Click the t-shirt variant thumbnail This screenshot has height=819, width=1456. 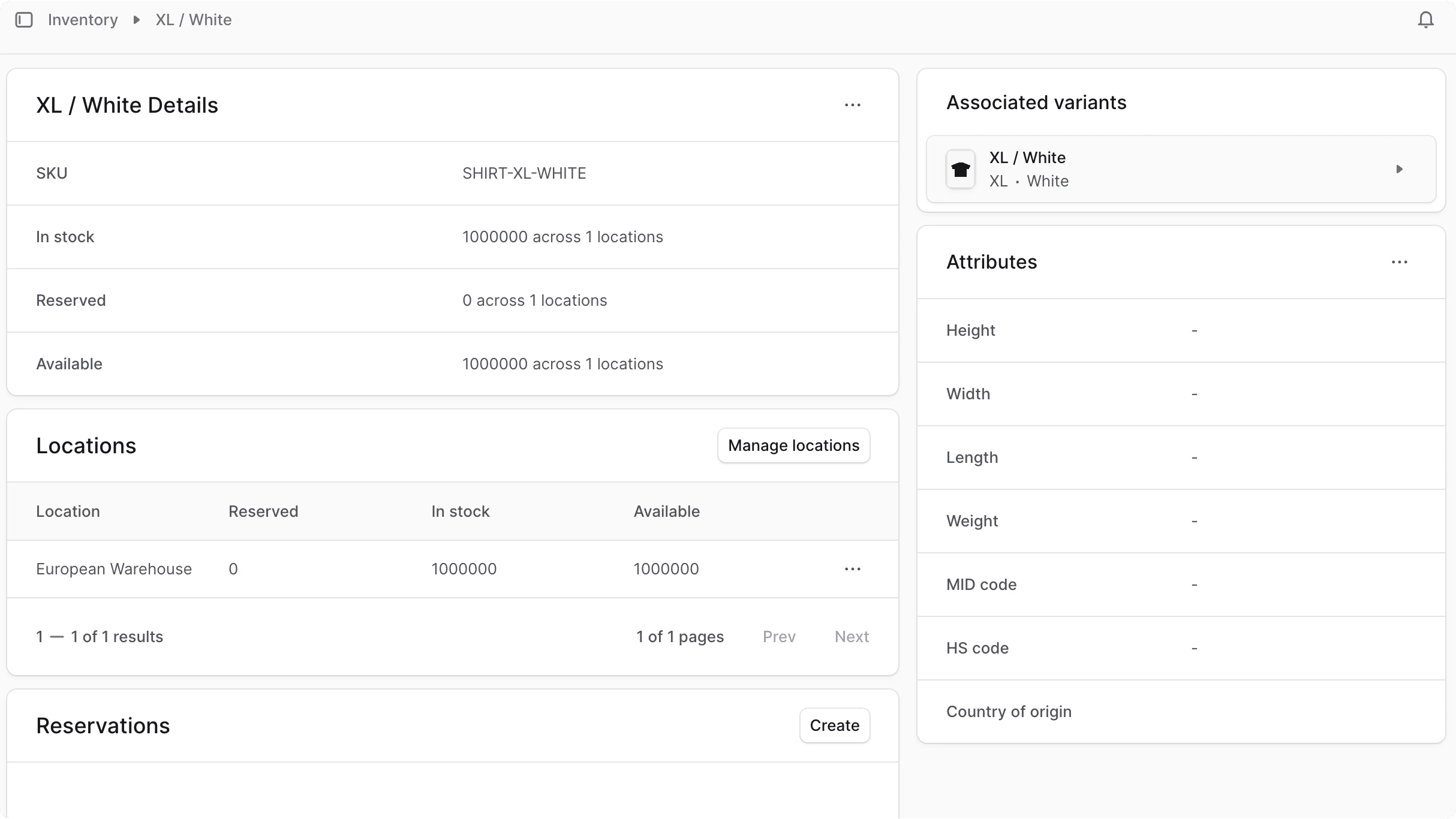961,169
